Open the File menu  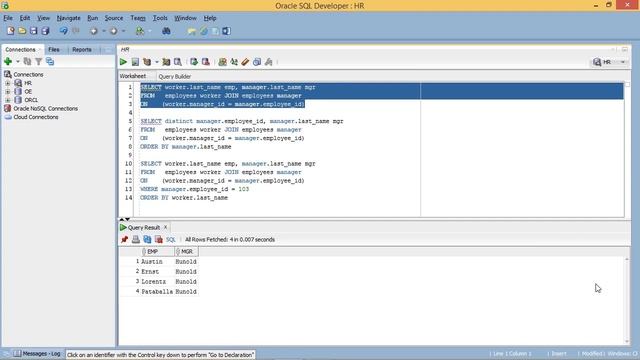point(8,18)
